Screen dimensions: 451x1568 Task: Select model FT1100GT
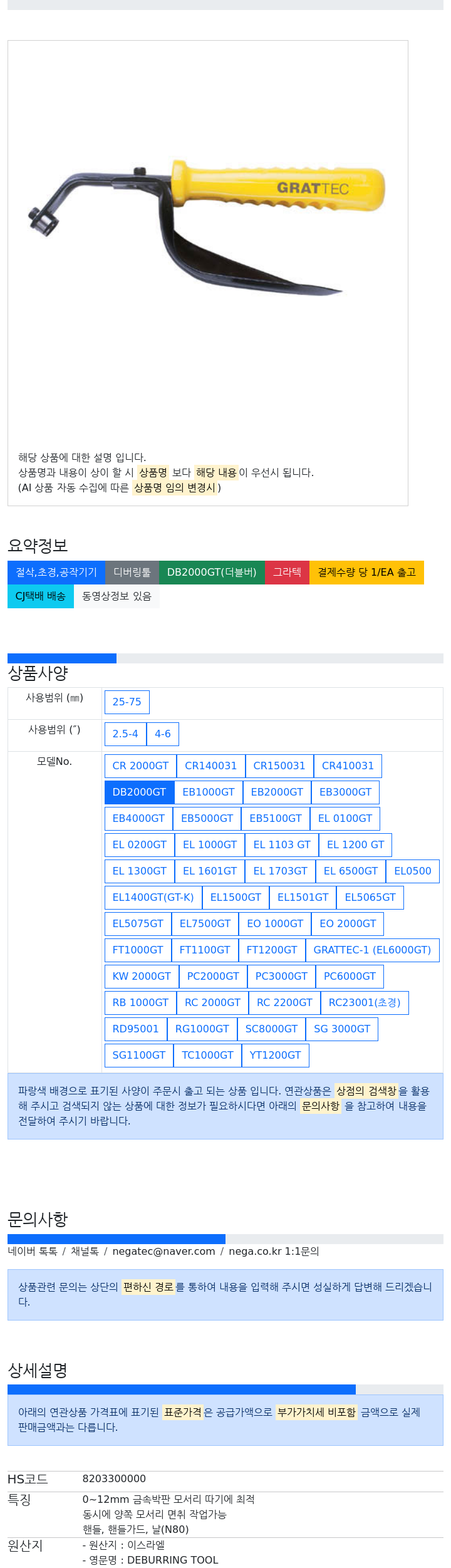pyautogui.click(x=205, y=950)
